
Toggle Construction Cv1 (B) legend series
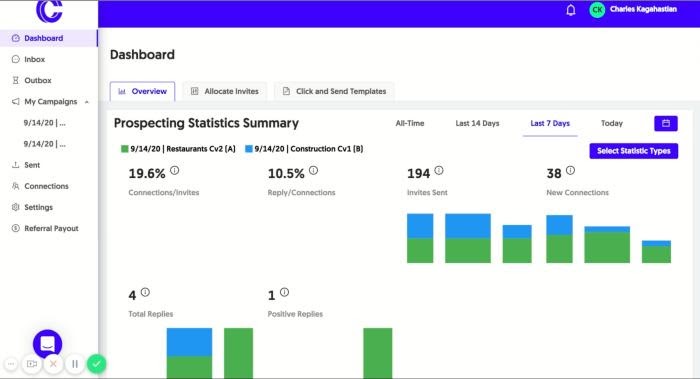click(x=304, y=149)
